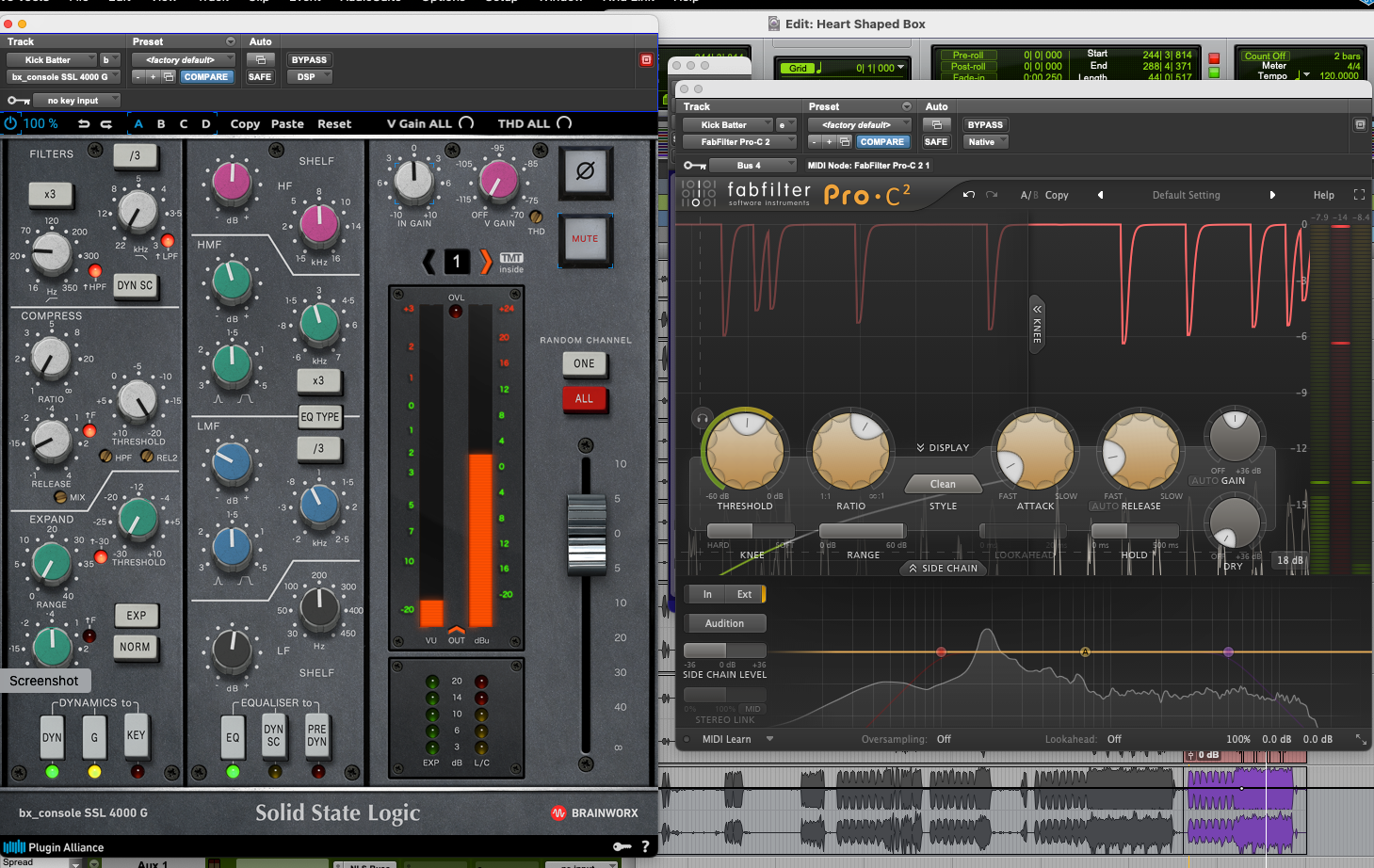Open the factory default preset dropdown in bx_console
This screenshot has width=1374, height=868.
coord(184,60)
